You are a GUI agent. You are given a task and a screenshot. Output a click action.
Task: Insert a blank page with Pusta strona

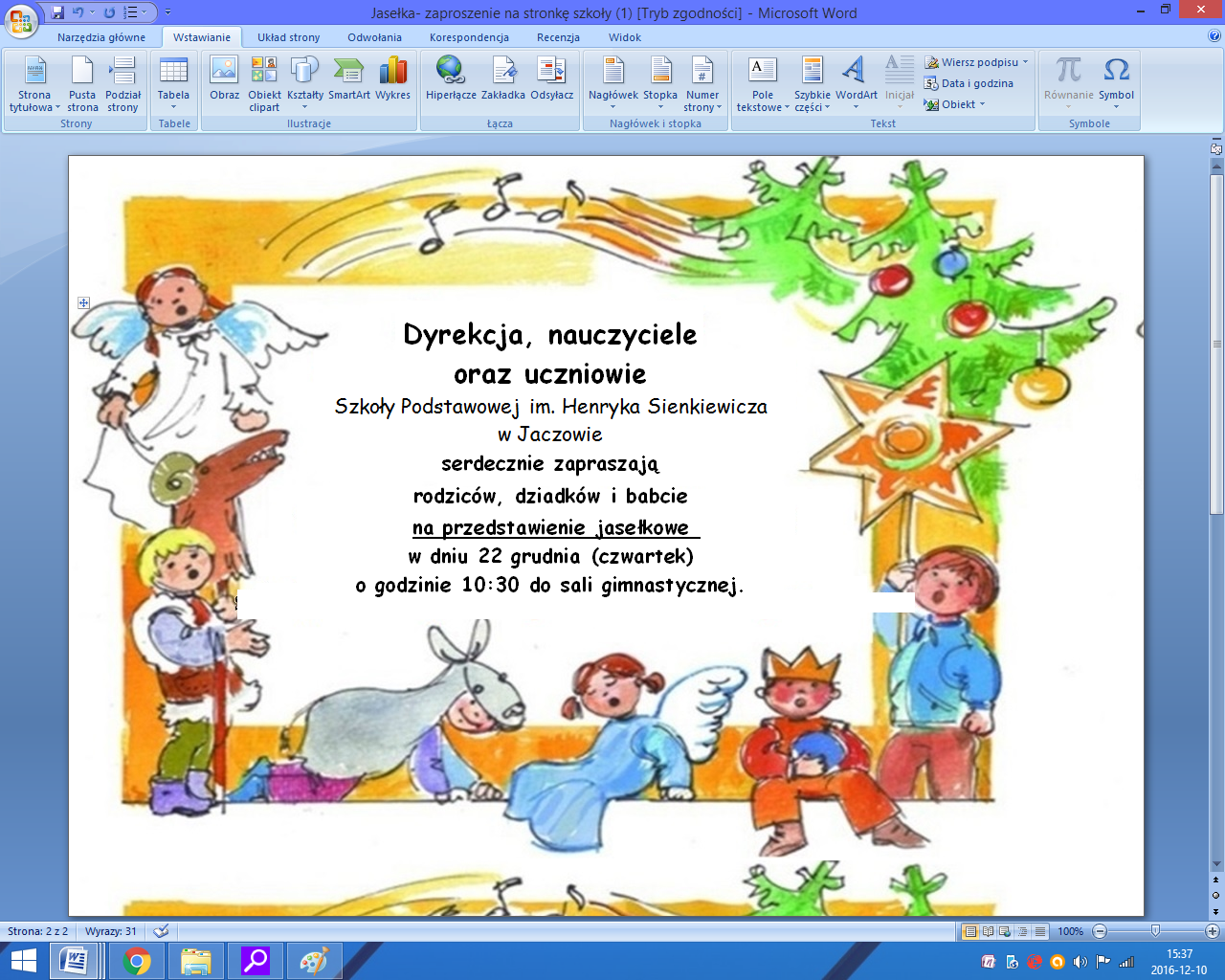[82, 81]
